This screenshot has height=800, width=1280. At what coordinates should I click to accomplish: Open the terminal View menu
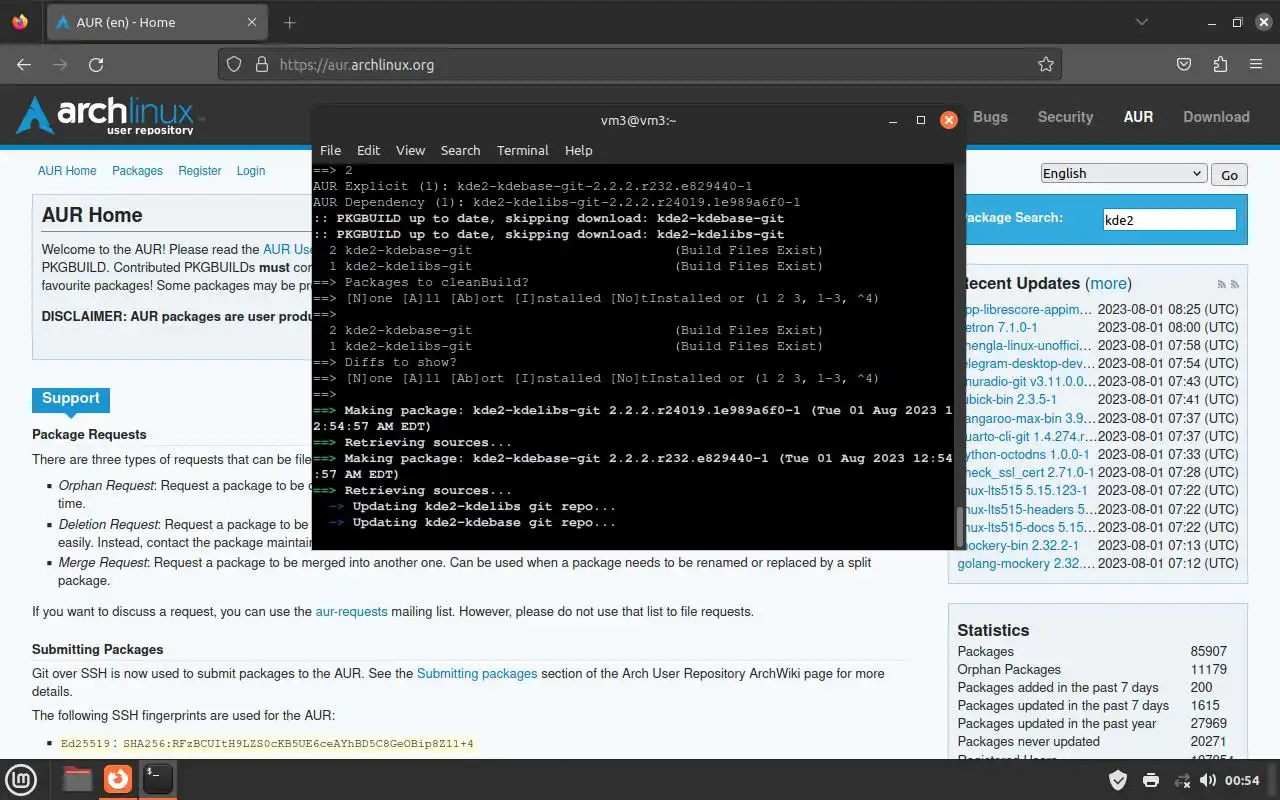coord(410,150)
